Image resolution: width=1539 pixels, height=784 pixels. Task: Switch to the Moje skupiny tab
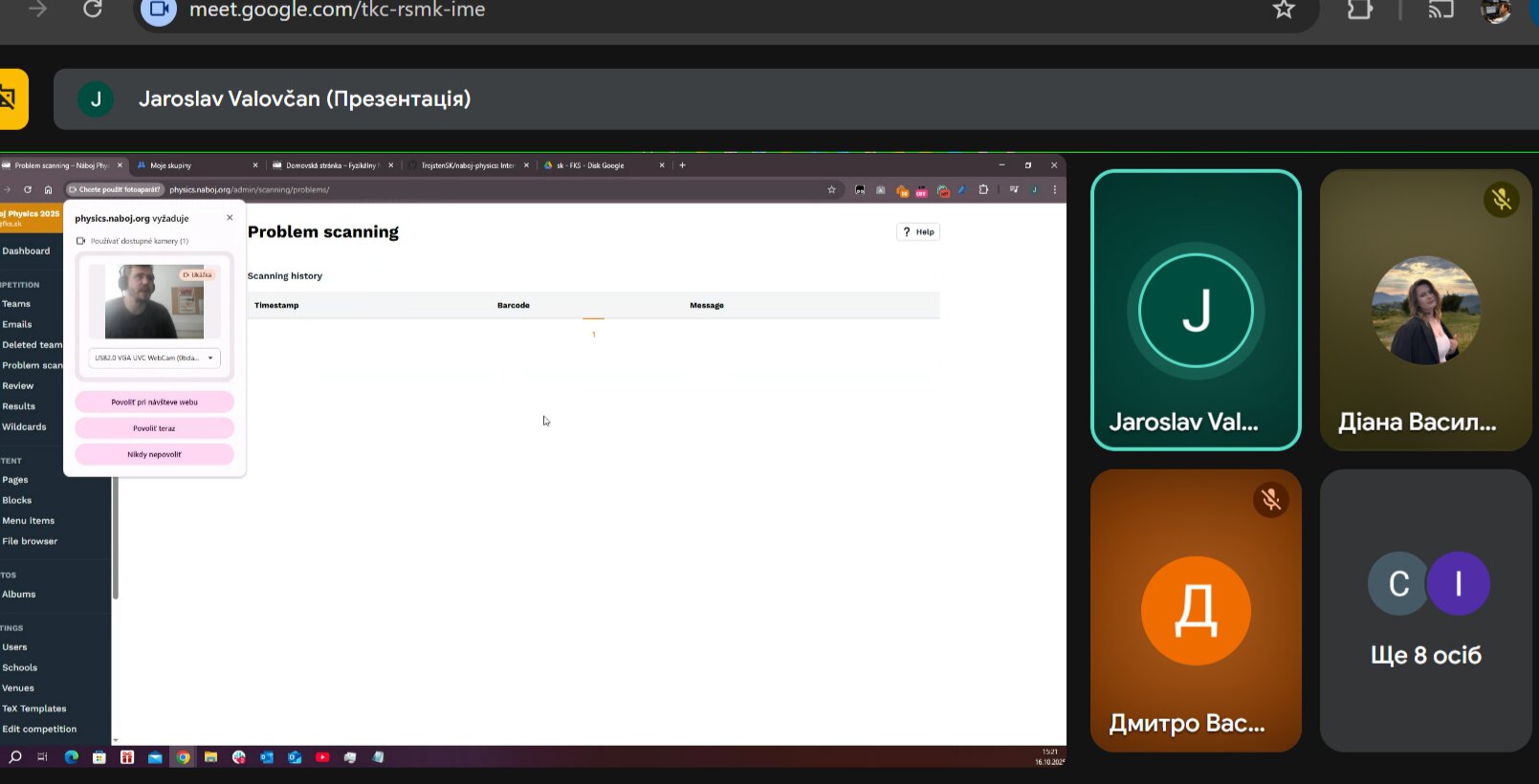196,165
